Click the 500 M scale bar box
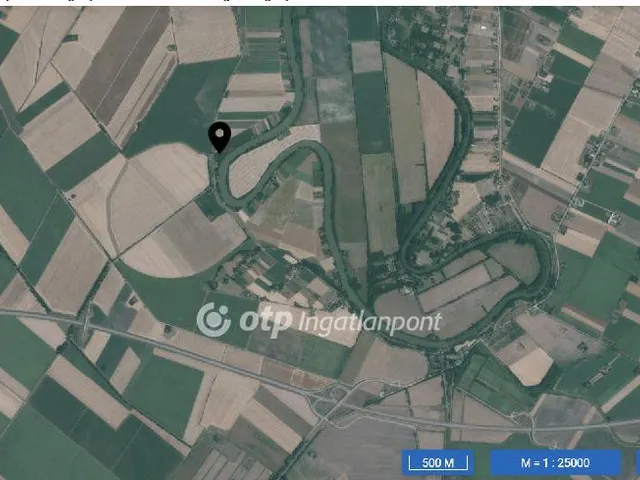Image resolution: width=640 pixels, height=480 pixels. pos(438,462)
